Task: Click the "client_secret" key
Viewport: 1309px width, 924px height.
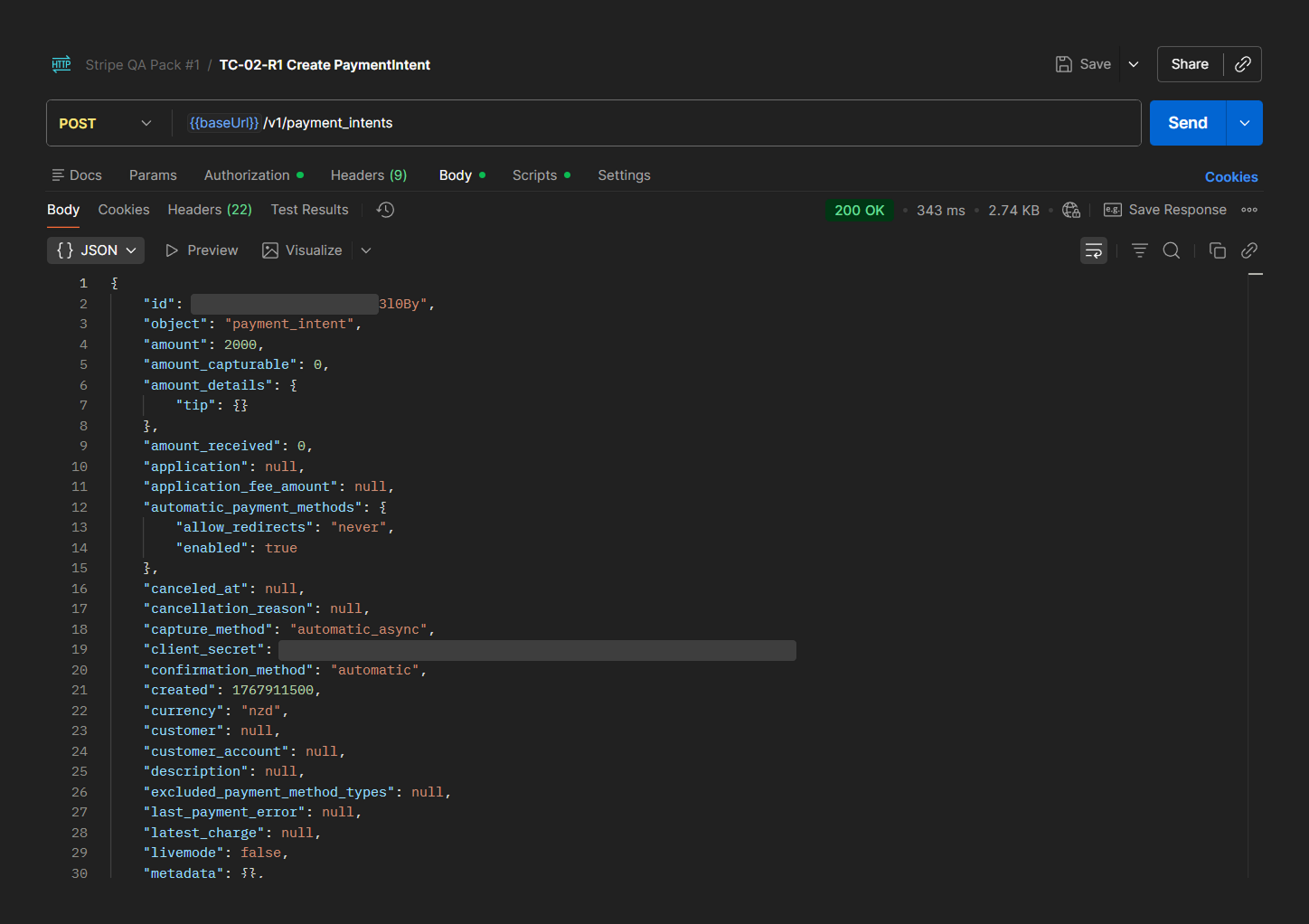Action: tap(204, 649)
